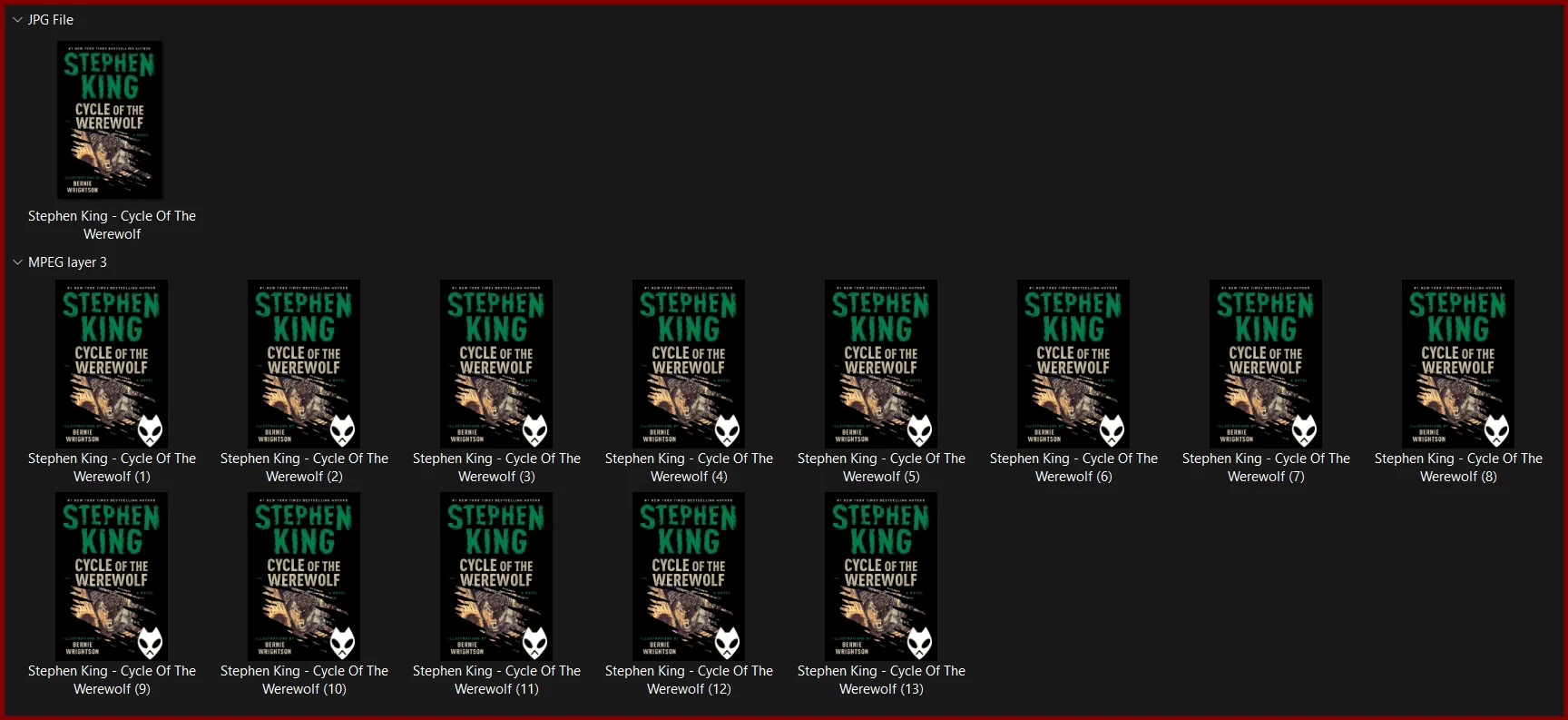This screenshot has width=1568, height=720.
Task: Click file name text 'Cycle Of The Werewolf (3)'
Action: pyautogui.click(x=496, y=468)
